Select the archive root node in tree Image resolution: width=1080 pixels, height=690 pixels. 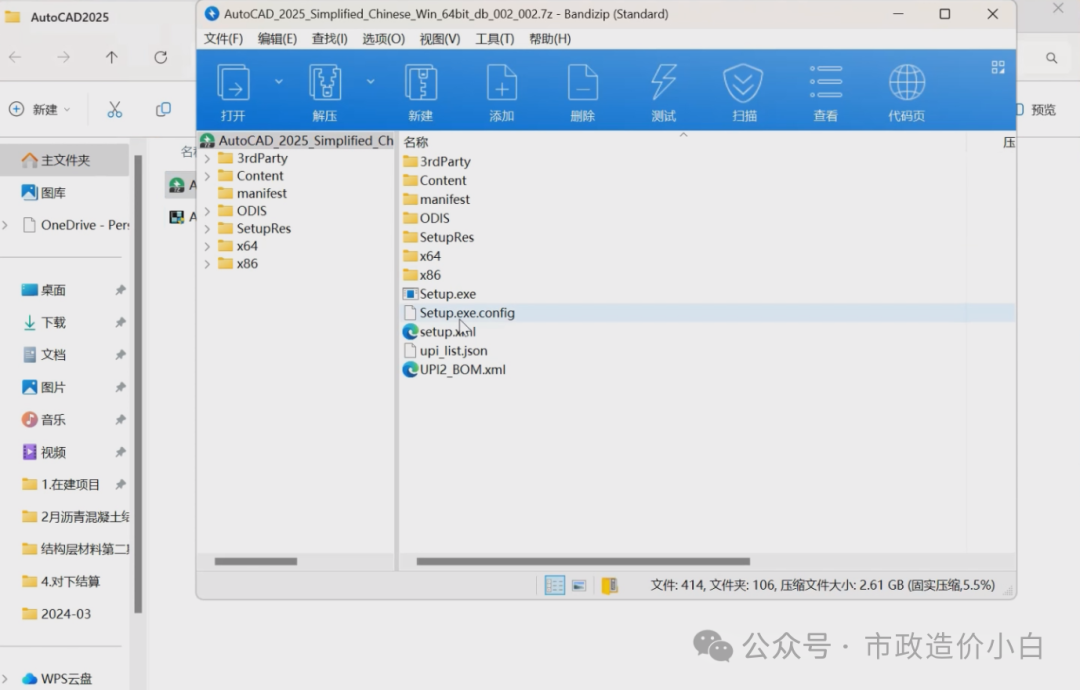297,140
